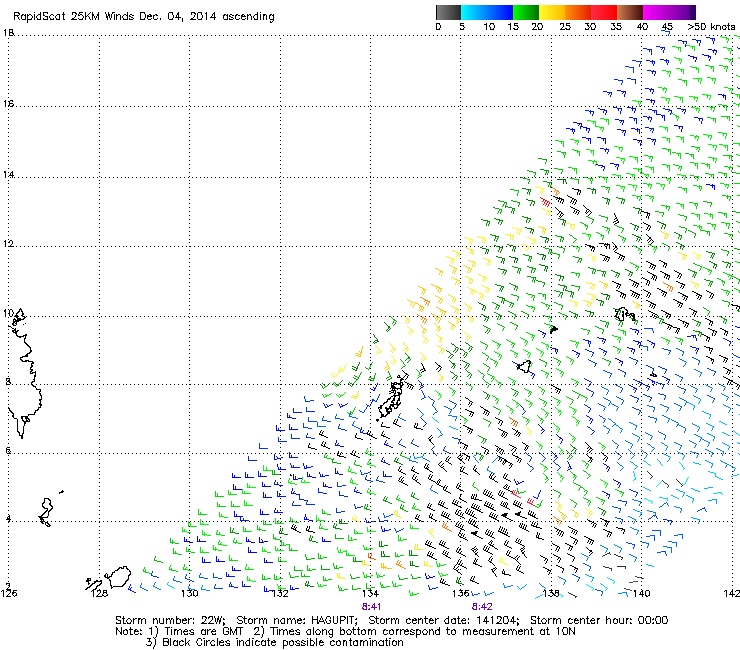Click the round island outline near 128.5E, 2.3N
The image size is (740, 650).
(x=120, y=576)
